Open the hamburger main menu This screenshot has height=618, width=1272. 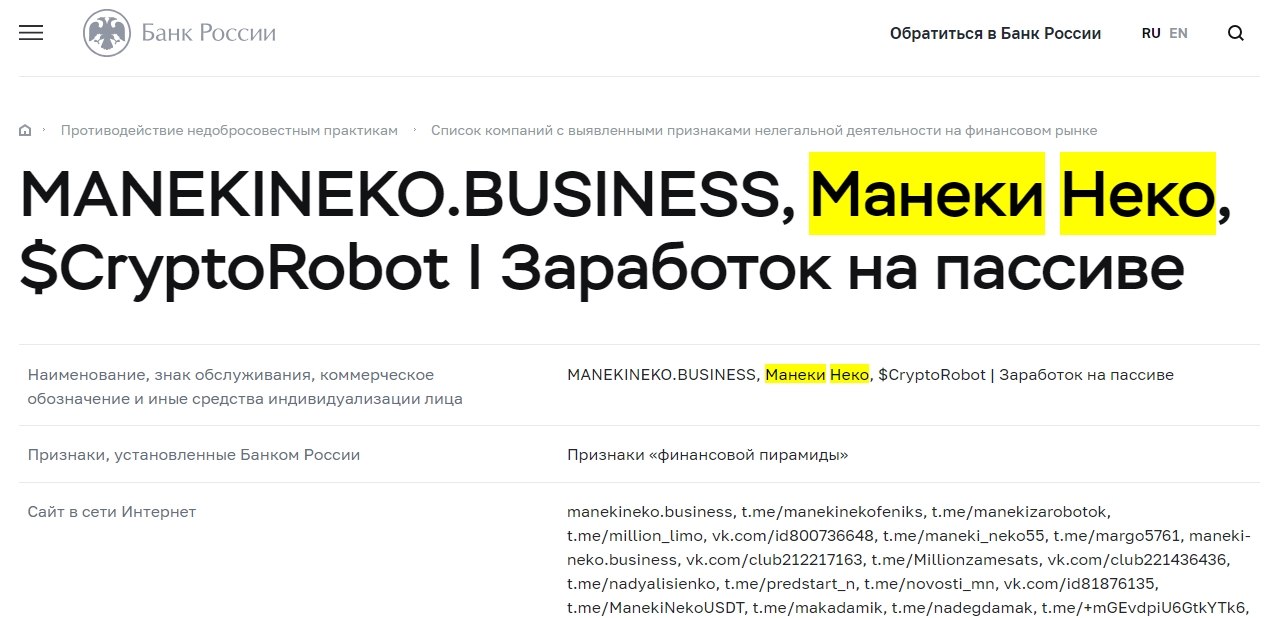[31, 33]
